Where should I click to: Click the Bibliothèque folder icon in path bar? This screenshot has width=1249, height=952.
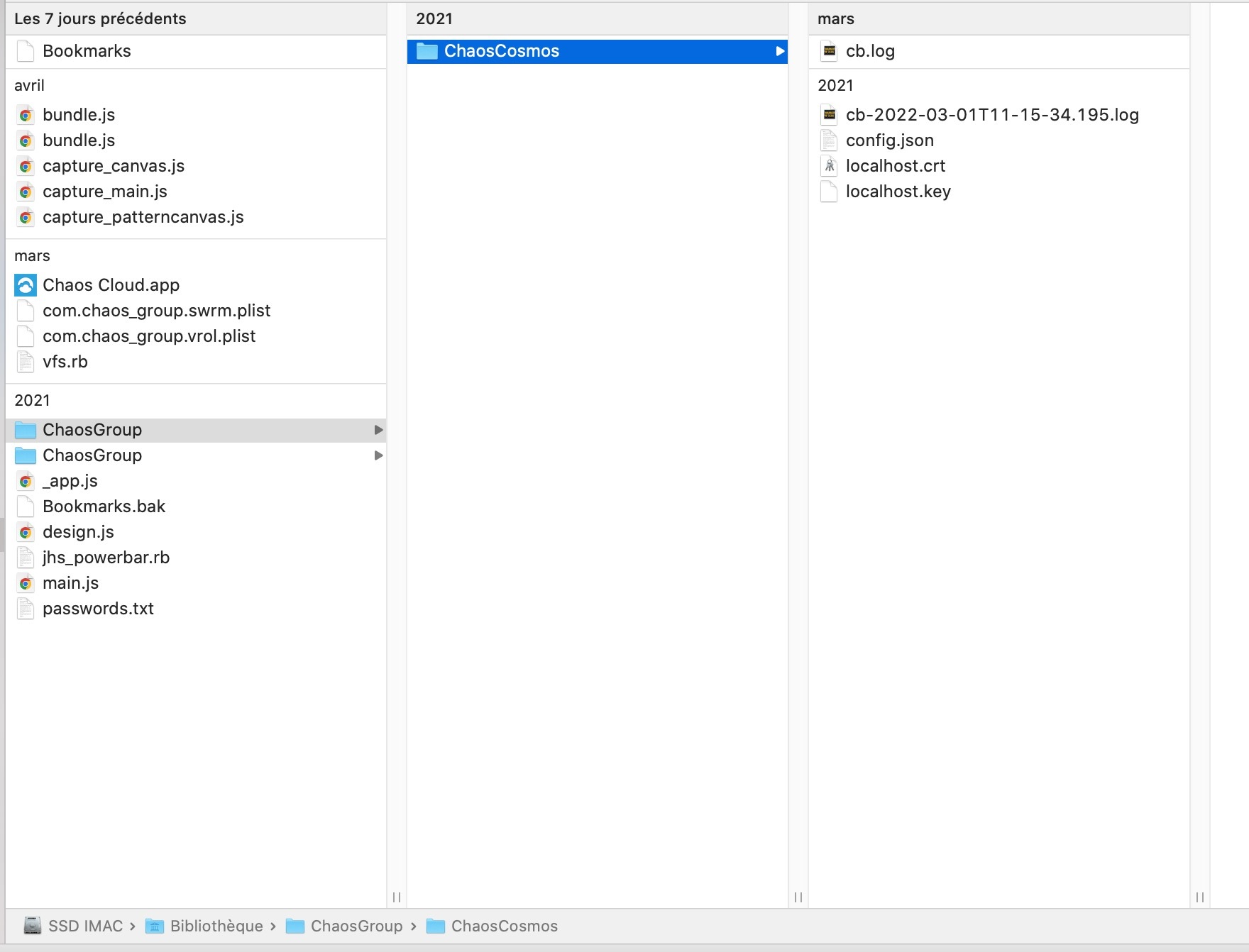[x=155, y=926]
